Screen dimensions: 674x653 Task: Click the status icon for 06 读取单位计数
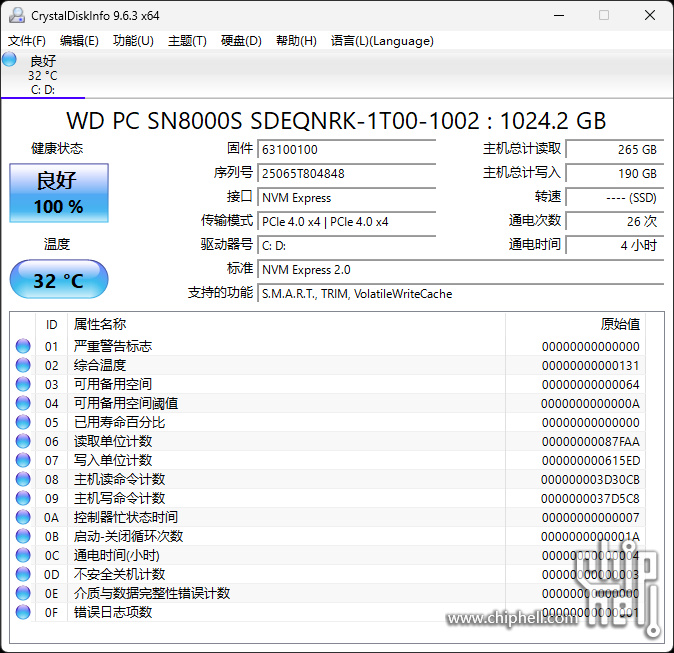(23, 441)
